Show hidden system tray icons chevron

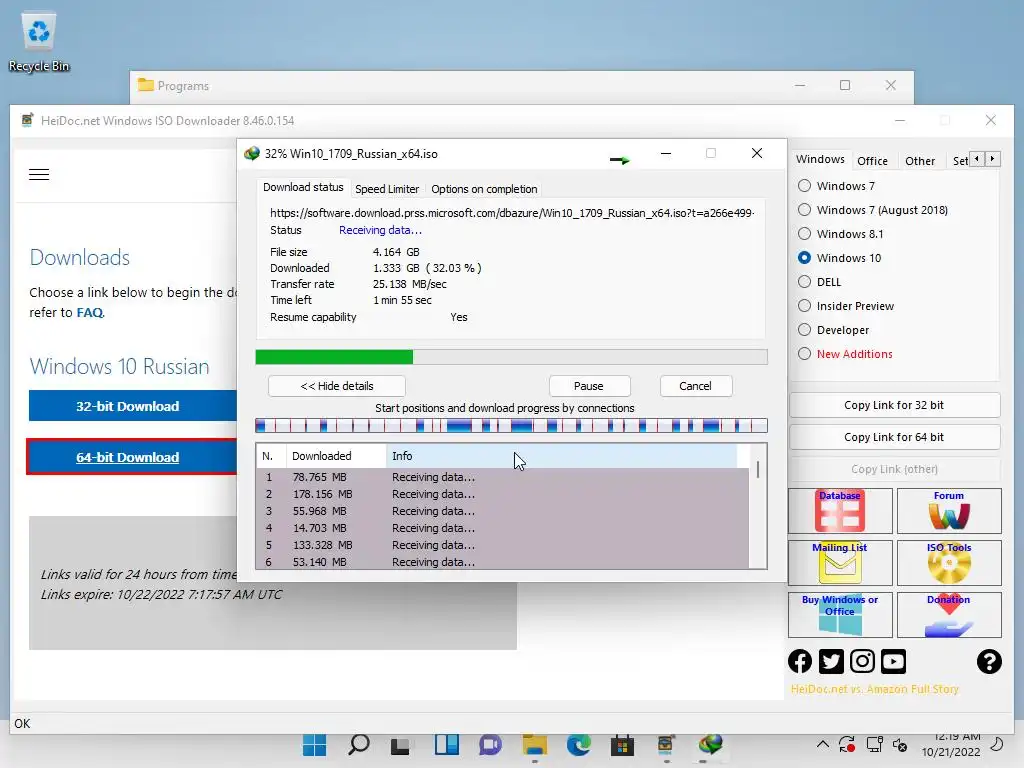(x=823, y=744)
